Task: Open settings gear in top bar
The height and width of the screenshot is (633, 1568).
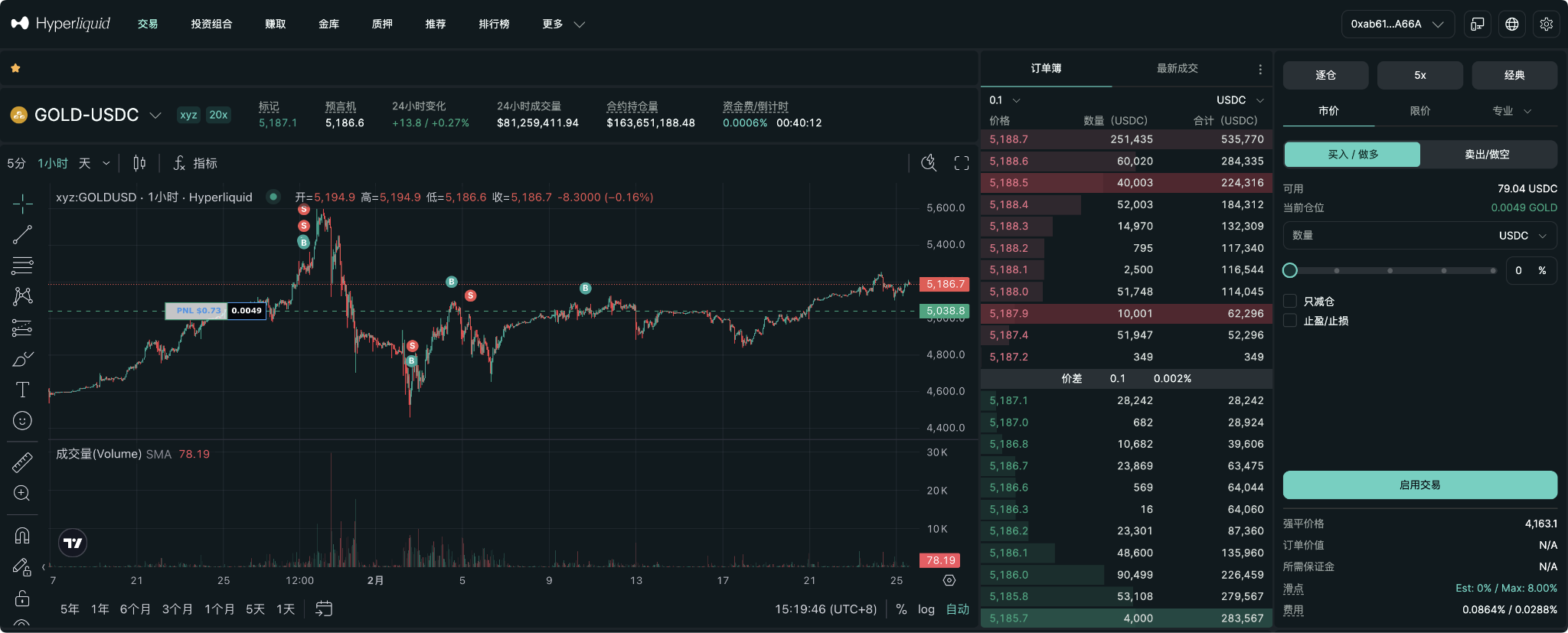Action: (x=1546, y=24)
